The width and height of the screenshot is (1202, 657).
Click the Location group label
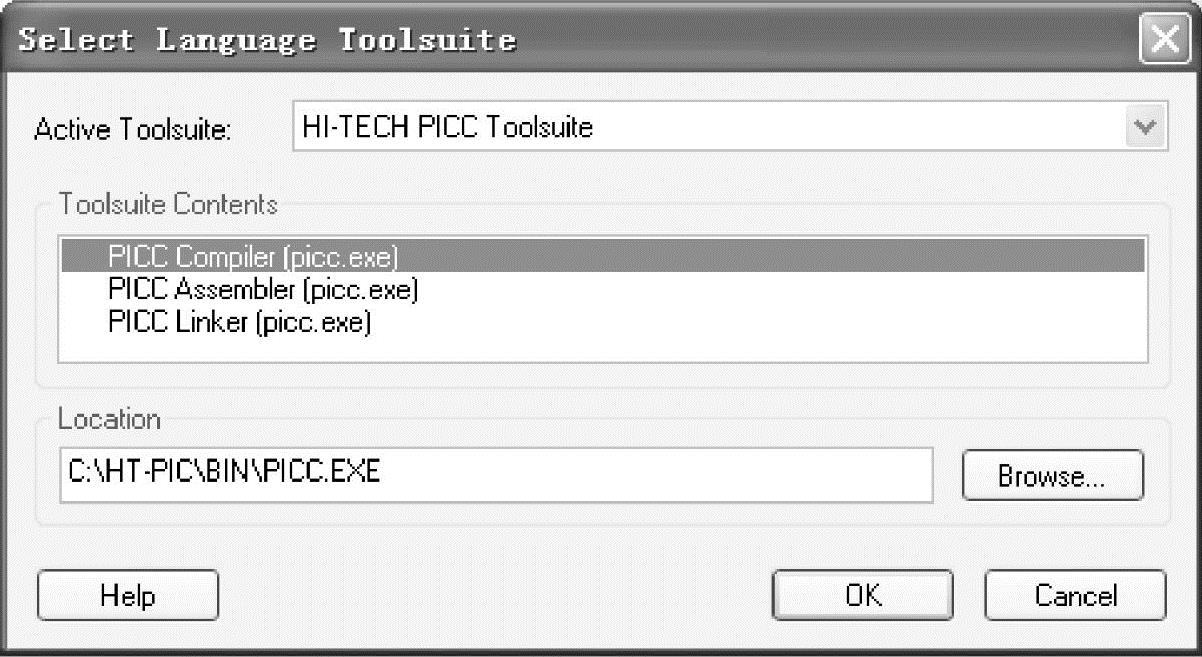[109, 418]
